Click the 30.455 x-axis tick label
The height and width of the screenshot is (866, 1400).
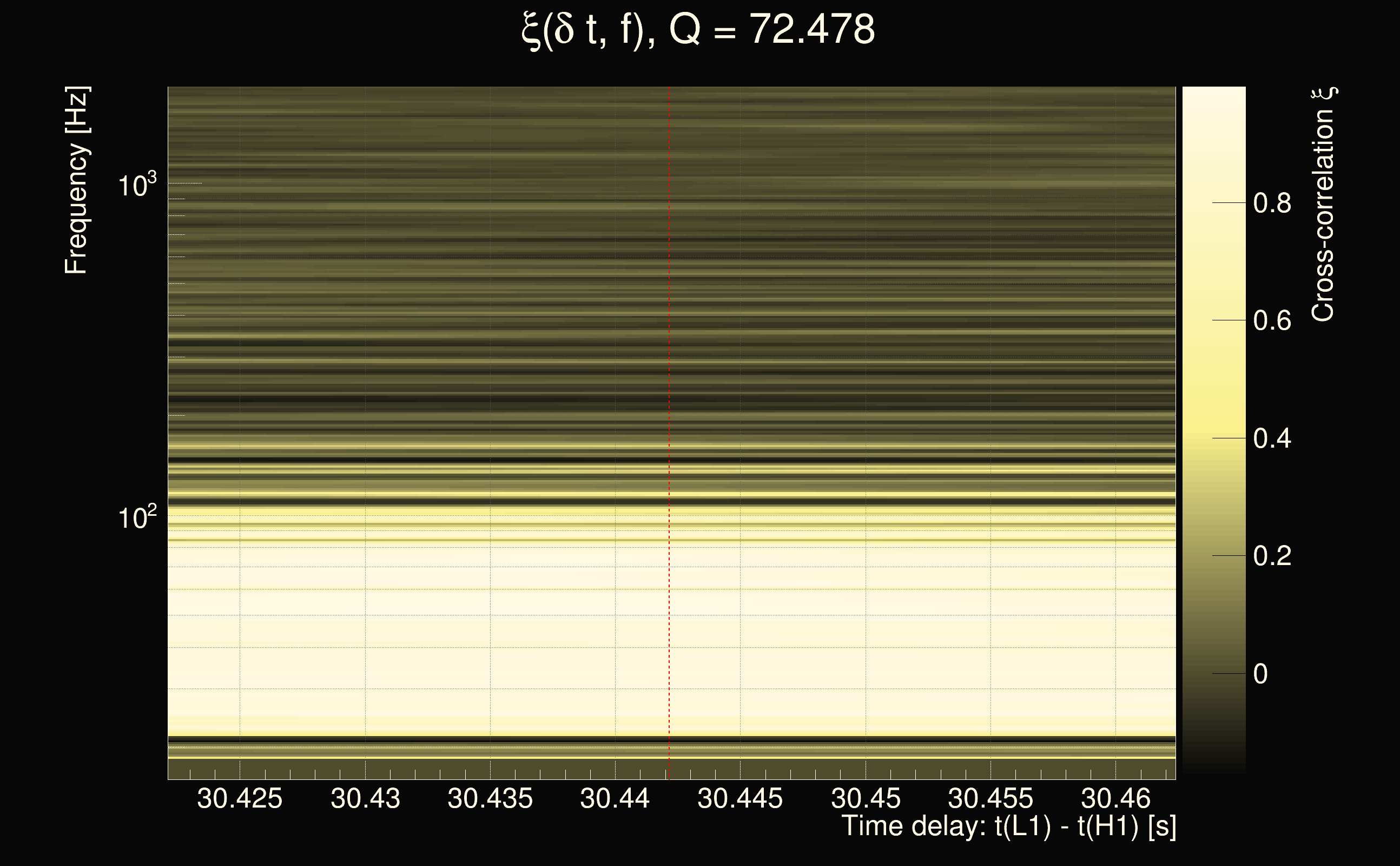pos(990,798)
